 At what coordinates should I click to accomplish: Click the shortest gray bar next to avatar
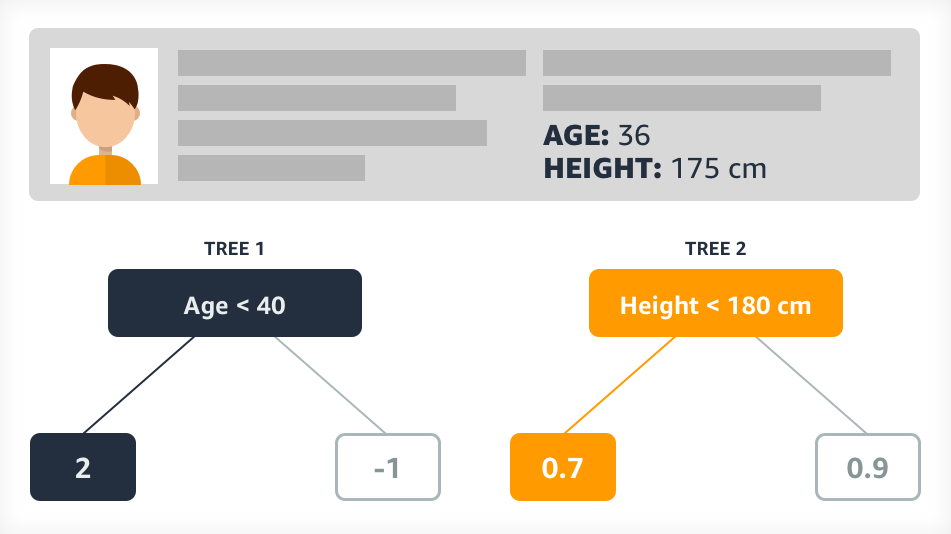271,168
